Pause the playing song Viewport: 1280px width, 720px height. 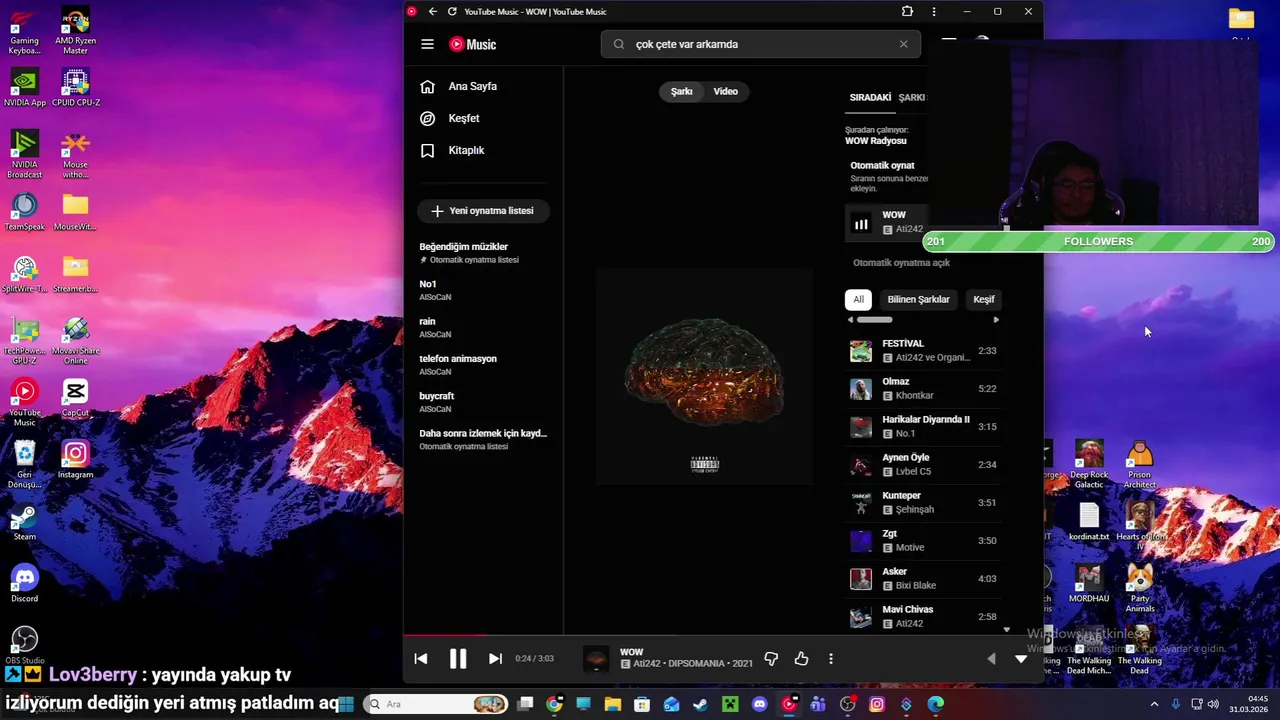(x=458, y=658)
